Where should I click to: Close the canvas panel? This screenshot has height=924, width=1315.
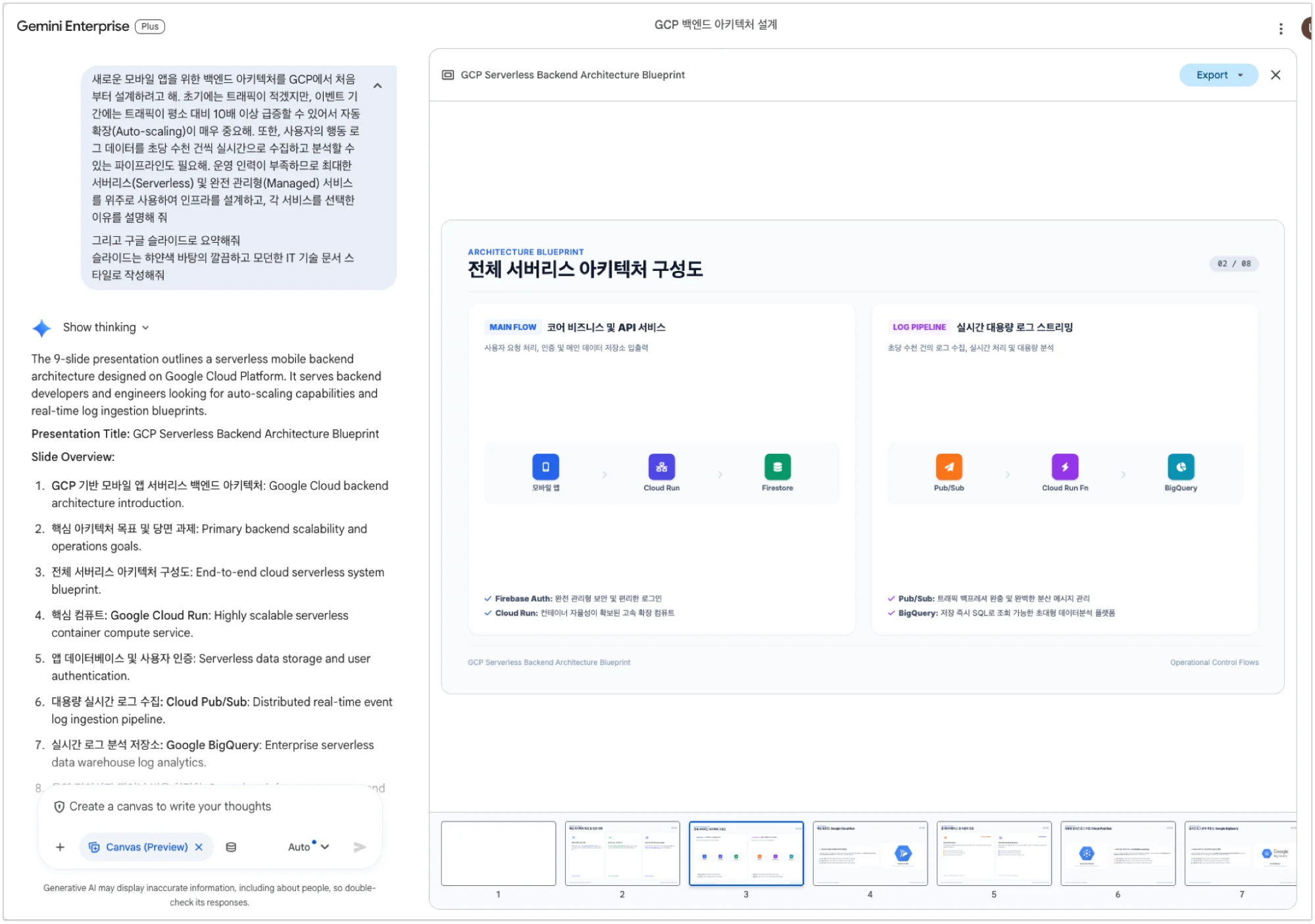tap(1276, 75)
